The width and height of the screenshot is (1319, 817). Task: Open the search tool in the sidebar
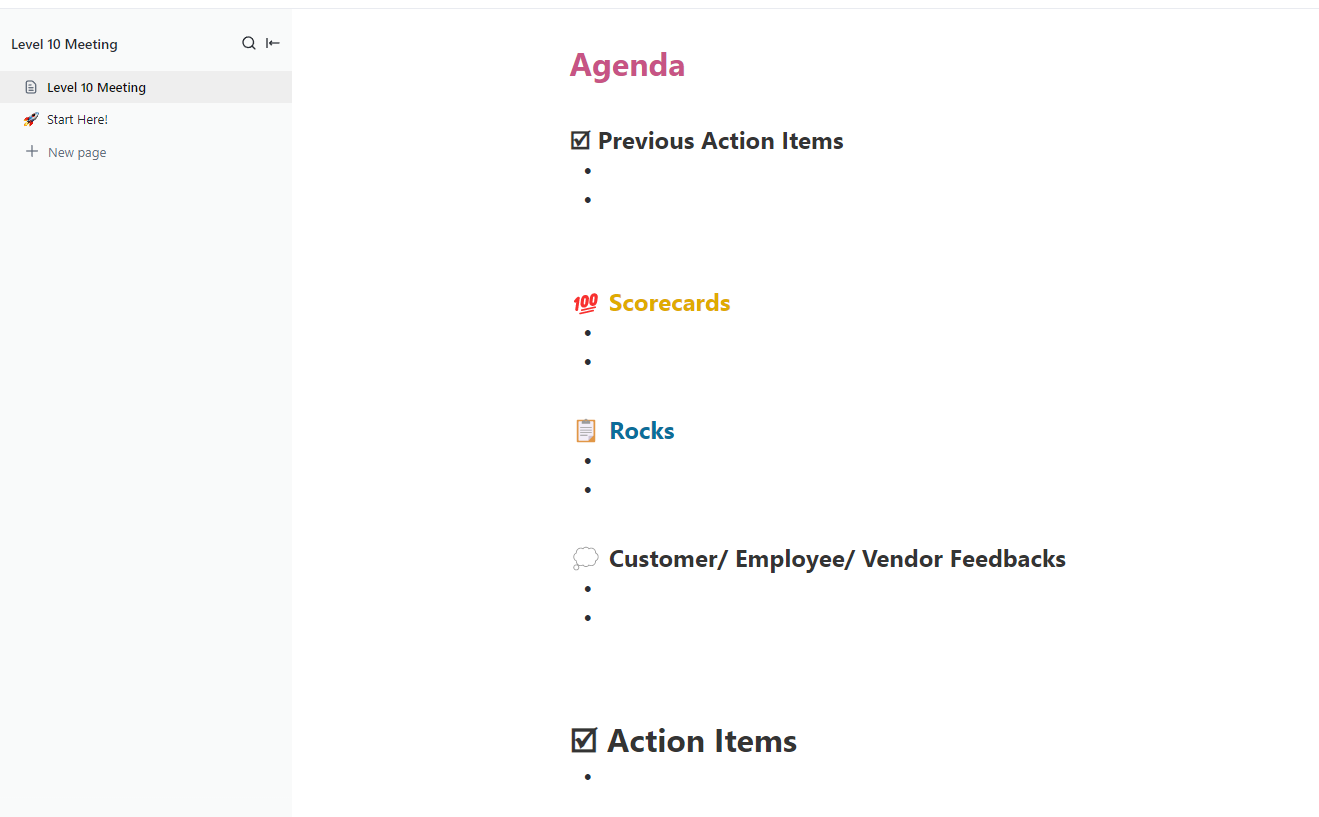tap(248, 43)
